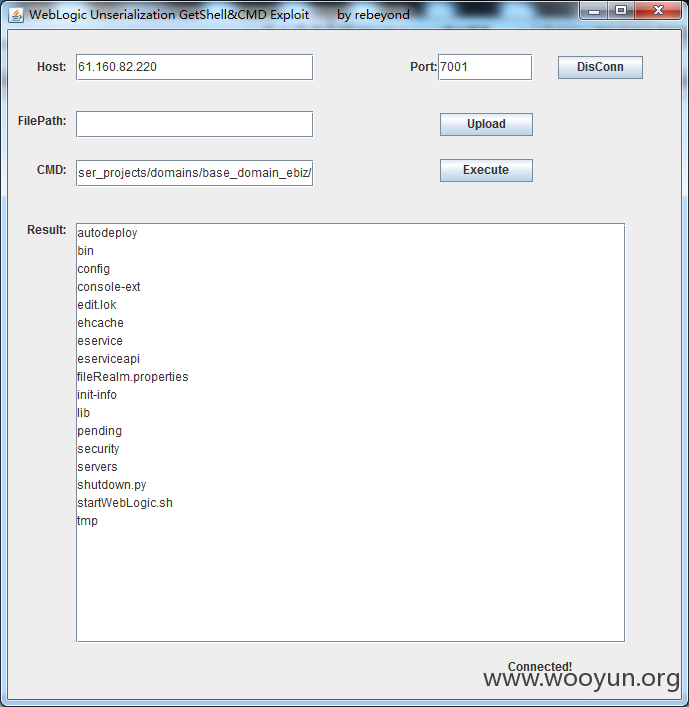Maximize the exploit window

point(621,11)
